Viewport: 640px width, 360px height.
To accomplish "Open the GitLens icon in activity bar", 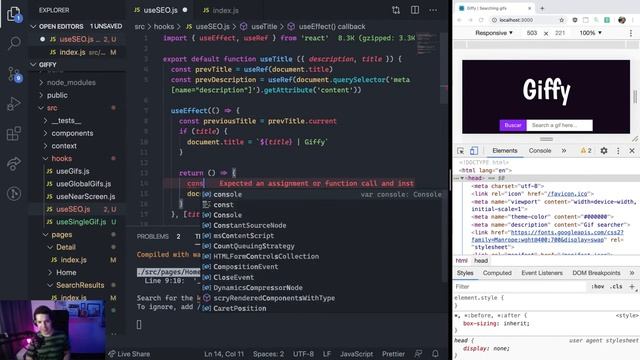I will (14, 193).
